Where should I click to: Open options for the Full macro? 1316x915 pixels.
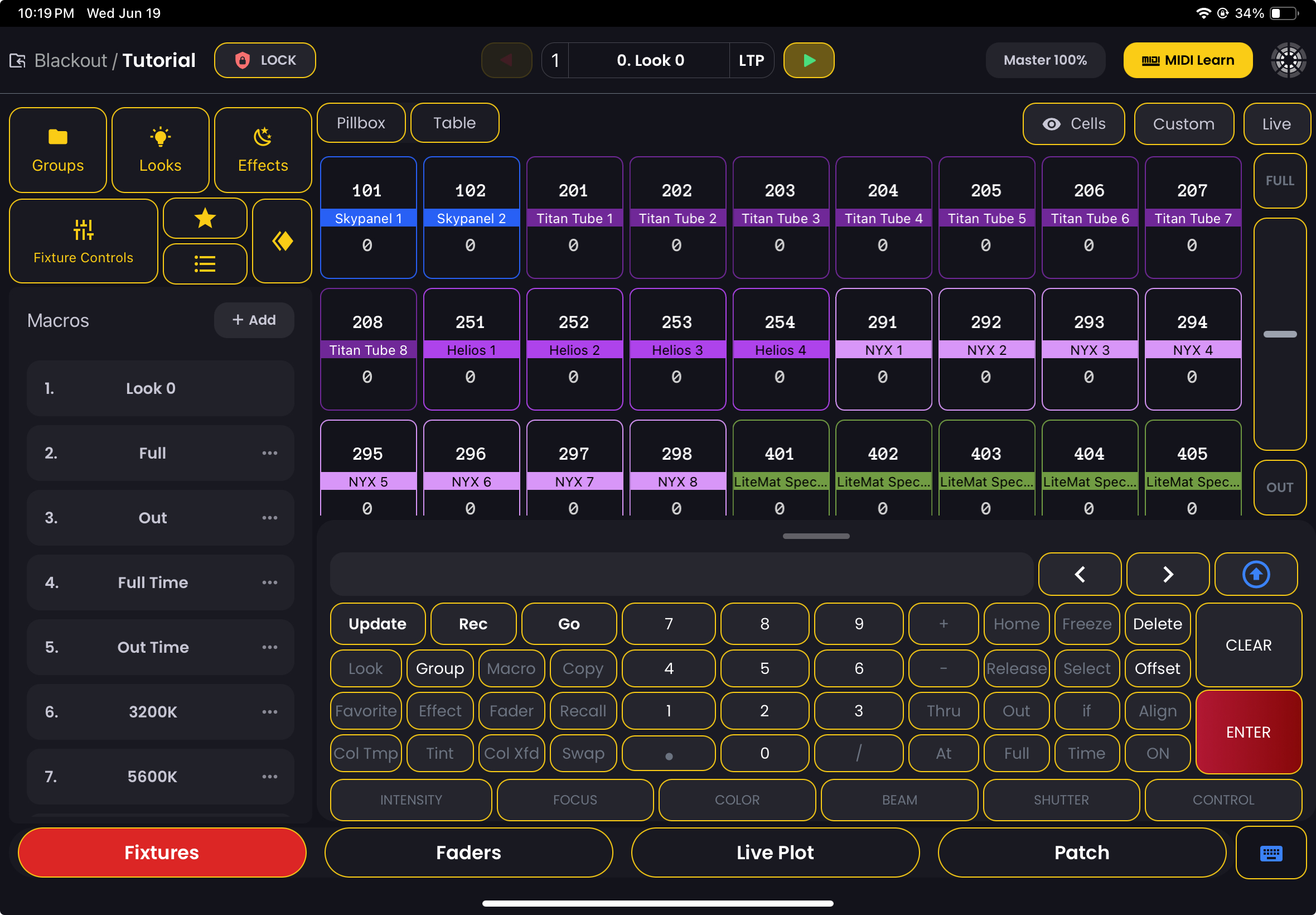[x=269, y=453]
